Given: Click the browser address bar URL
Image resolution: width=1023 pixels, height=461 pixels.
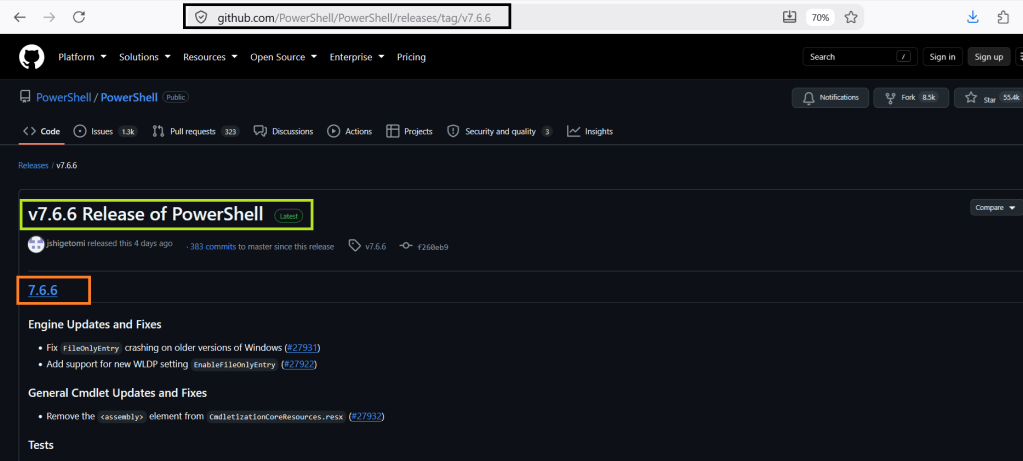Looking at the screenshot, I should 354,18.
